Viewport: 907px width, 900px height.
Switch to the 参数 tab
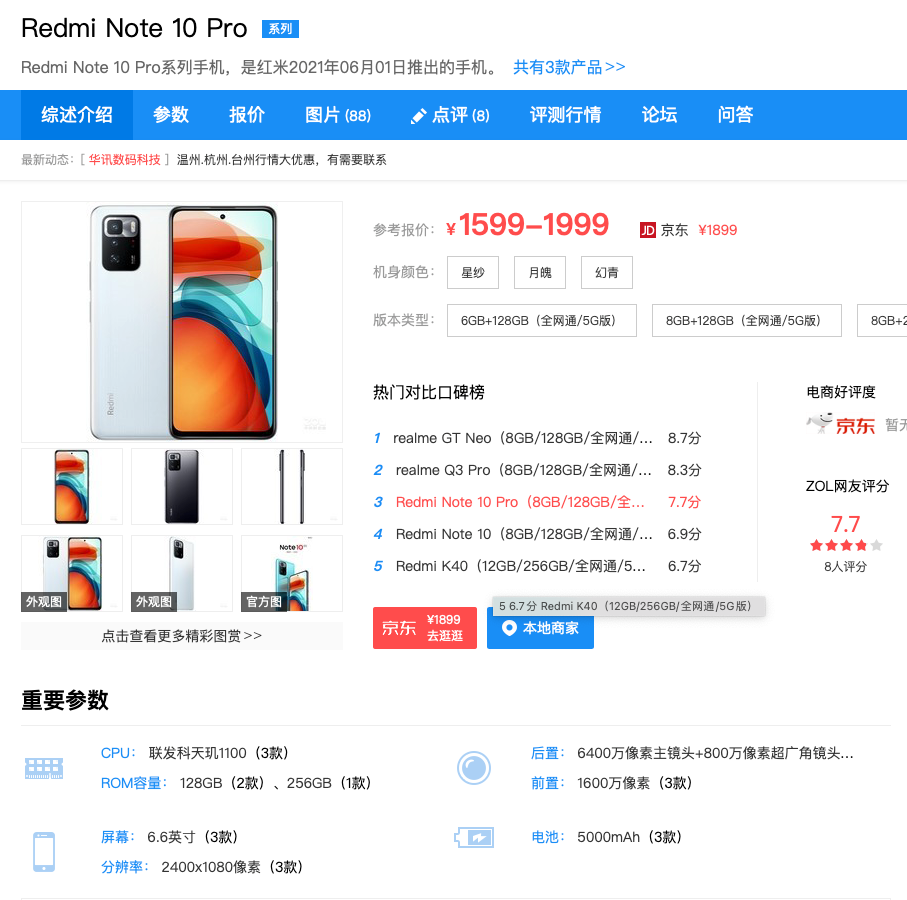point(171,115)
